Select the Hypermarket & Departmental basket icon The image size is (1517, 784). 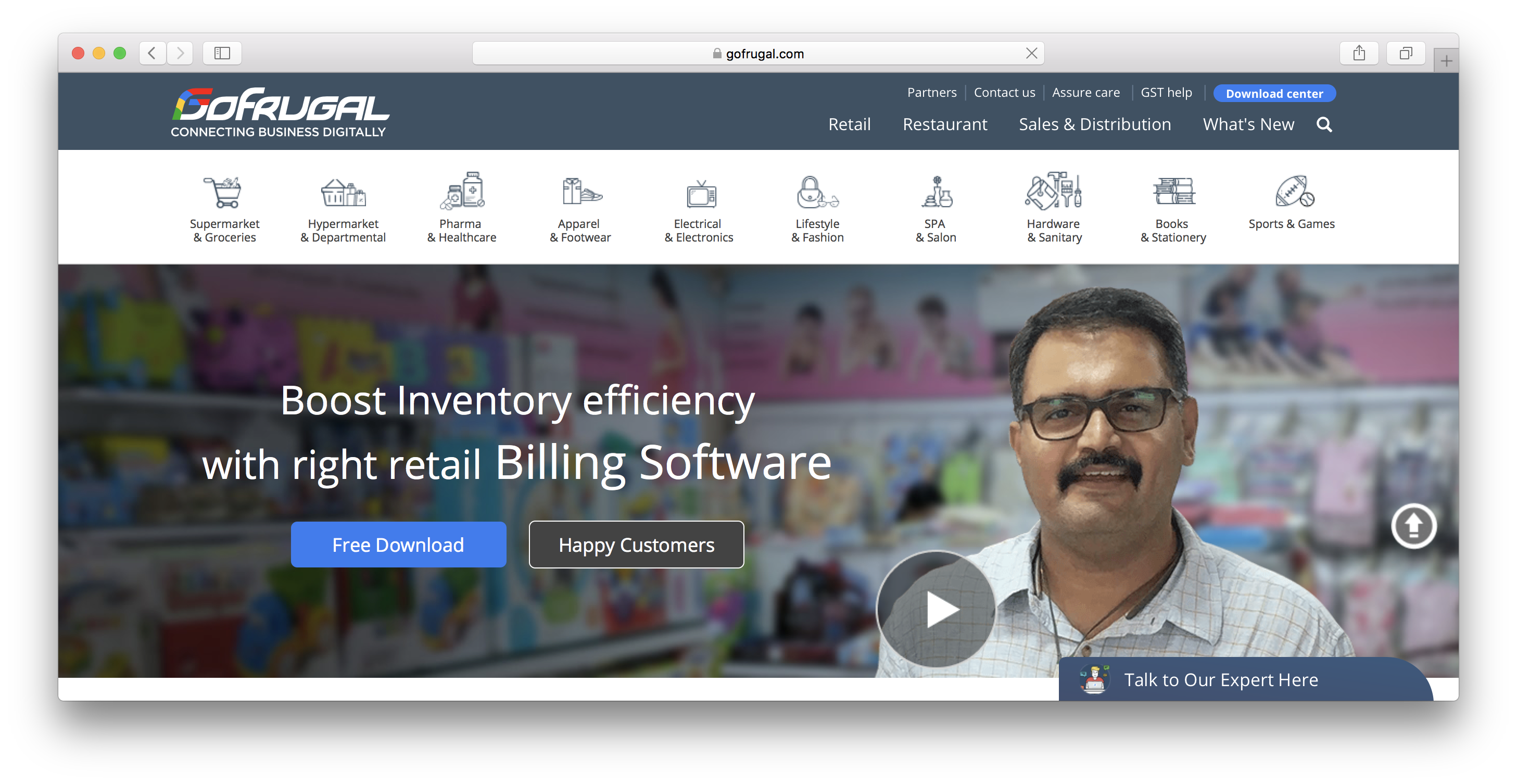tap(343, 193)
